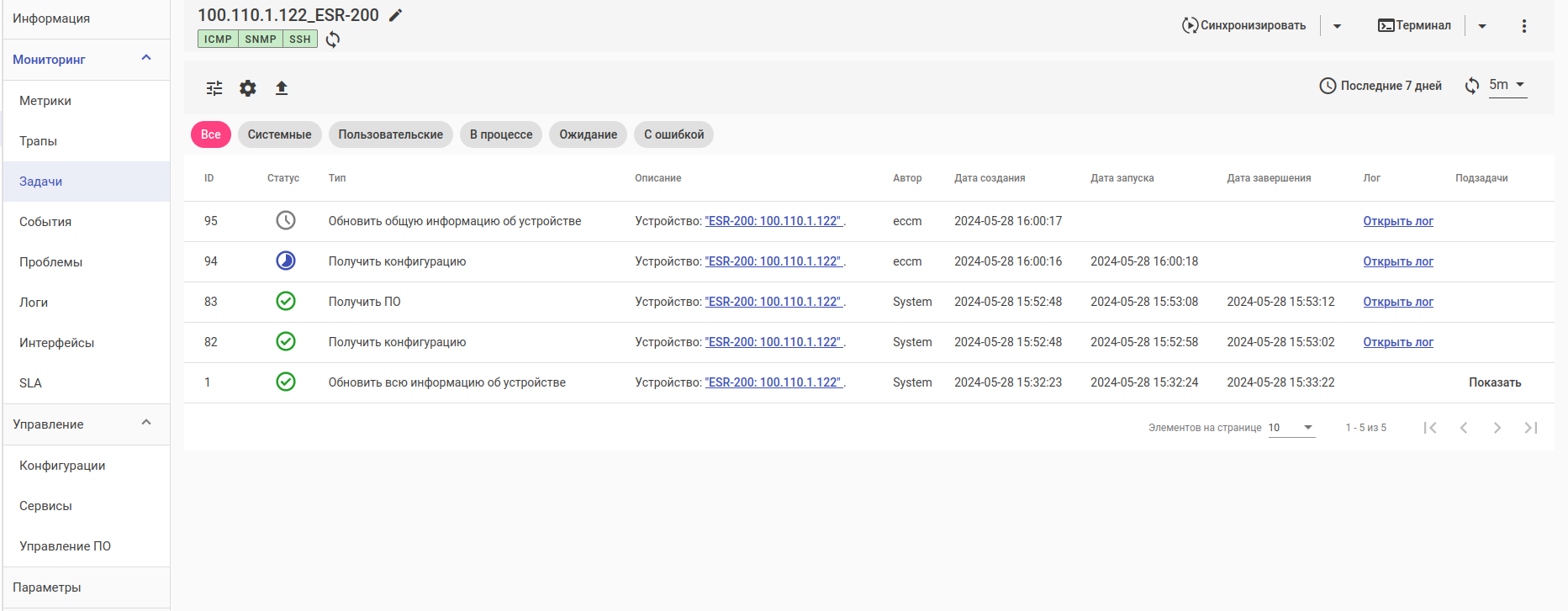This screenshot has width=1568, height=611.
Task: Go to 'Конфигурации' sidebar item
Action: pos(62,466)
